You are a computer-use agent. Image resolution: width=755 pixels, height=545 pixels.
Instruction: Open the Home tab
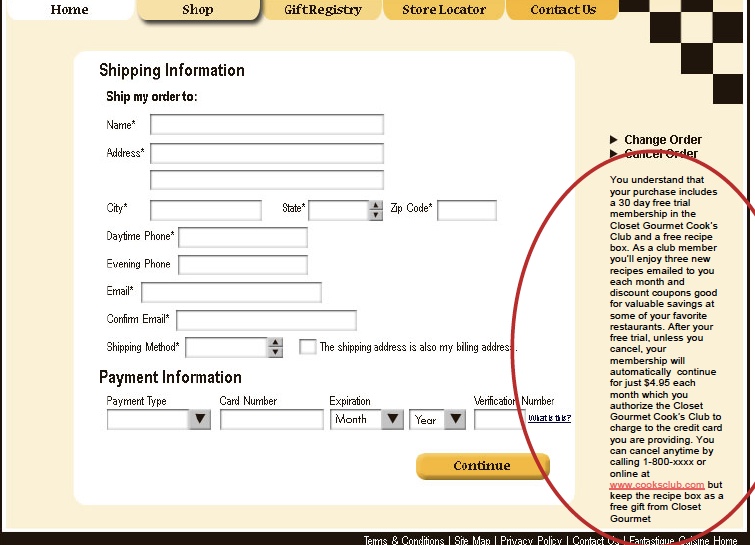[69, 10]
